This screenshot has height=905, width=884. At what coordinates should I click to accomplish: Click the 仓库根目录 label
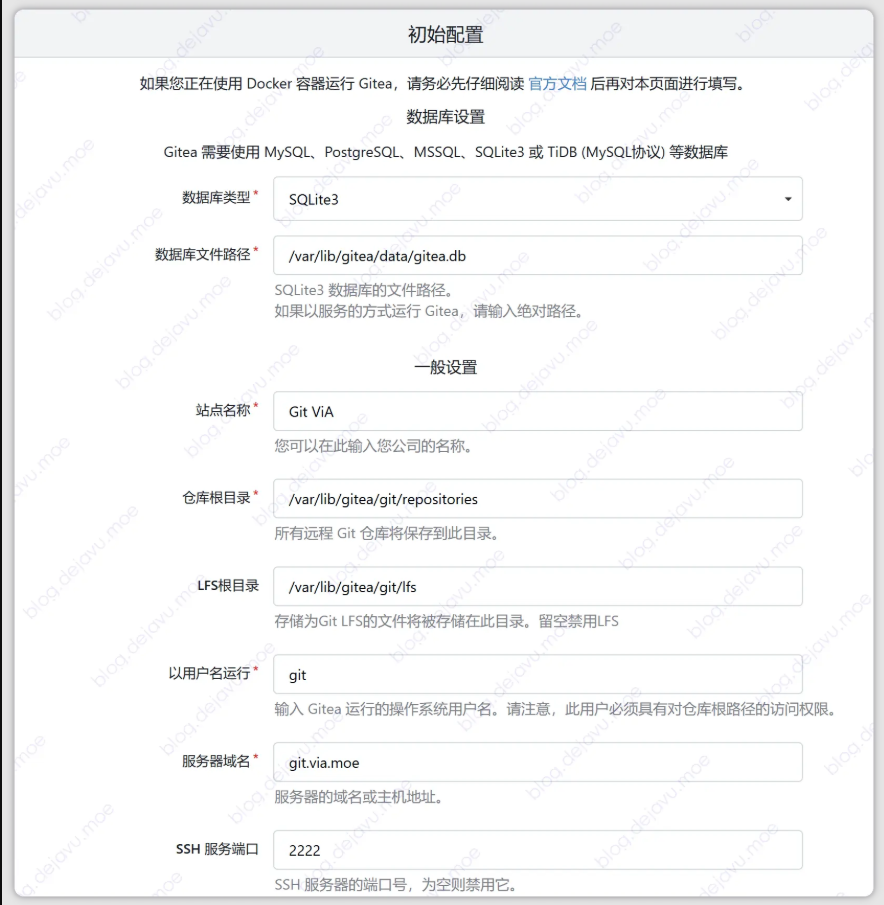click(215, 497)
